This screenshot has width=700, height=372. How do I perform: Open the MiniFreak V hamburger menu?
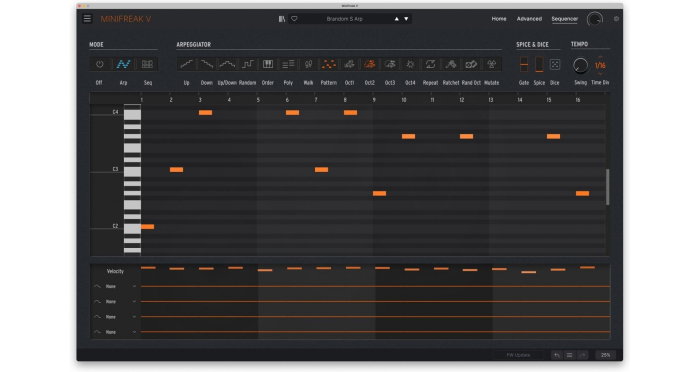click(x=87, y=19)
